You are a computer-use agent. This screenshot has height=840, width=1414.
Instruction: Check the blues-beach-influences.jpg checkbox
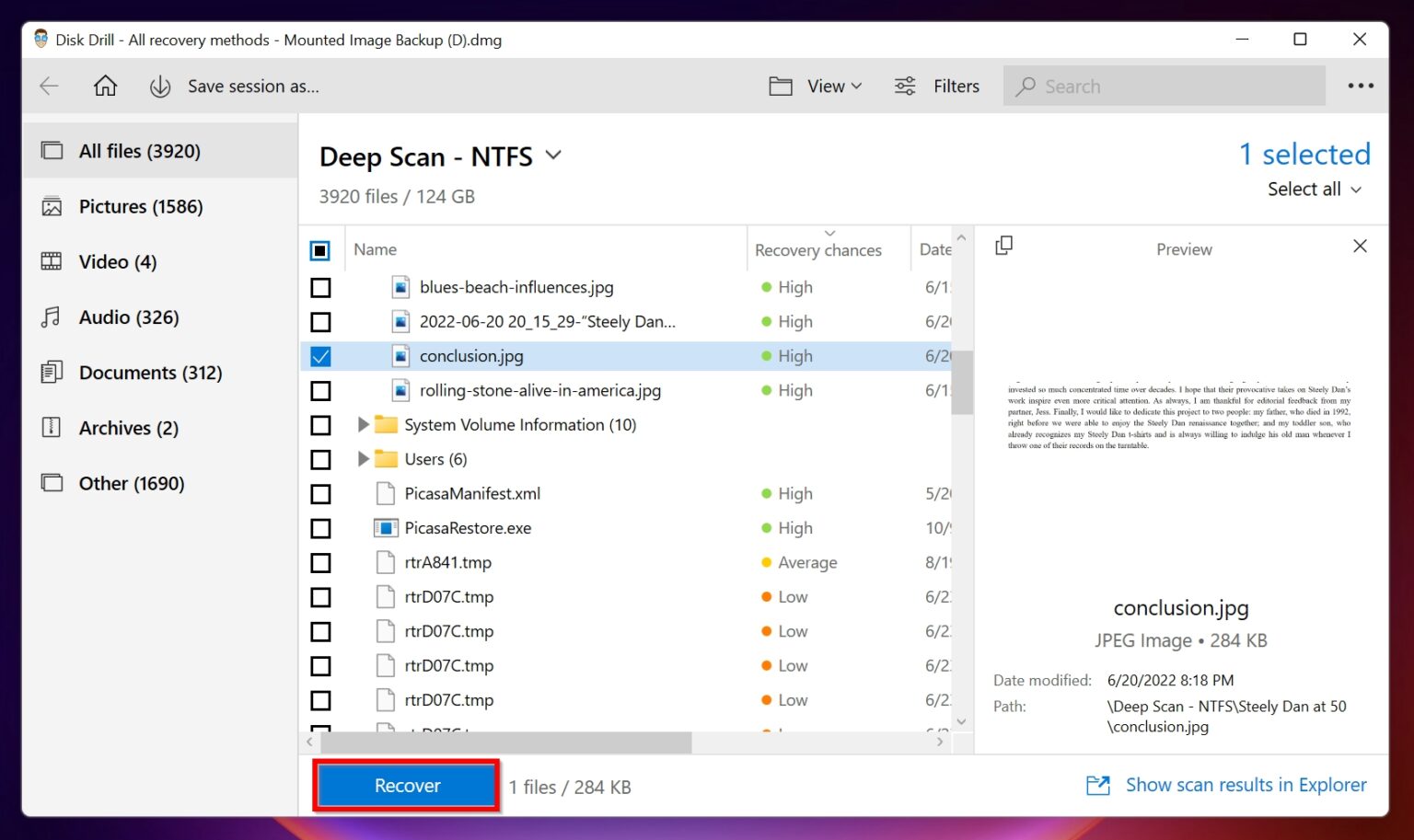pyautogui.click(x=320, y=288)
